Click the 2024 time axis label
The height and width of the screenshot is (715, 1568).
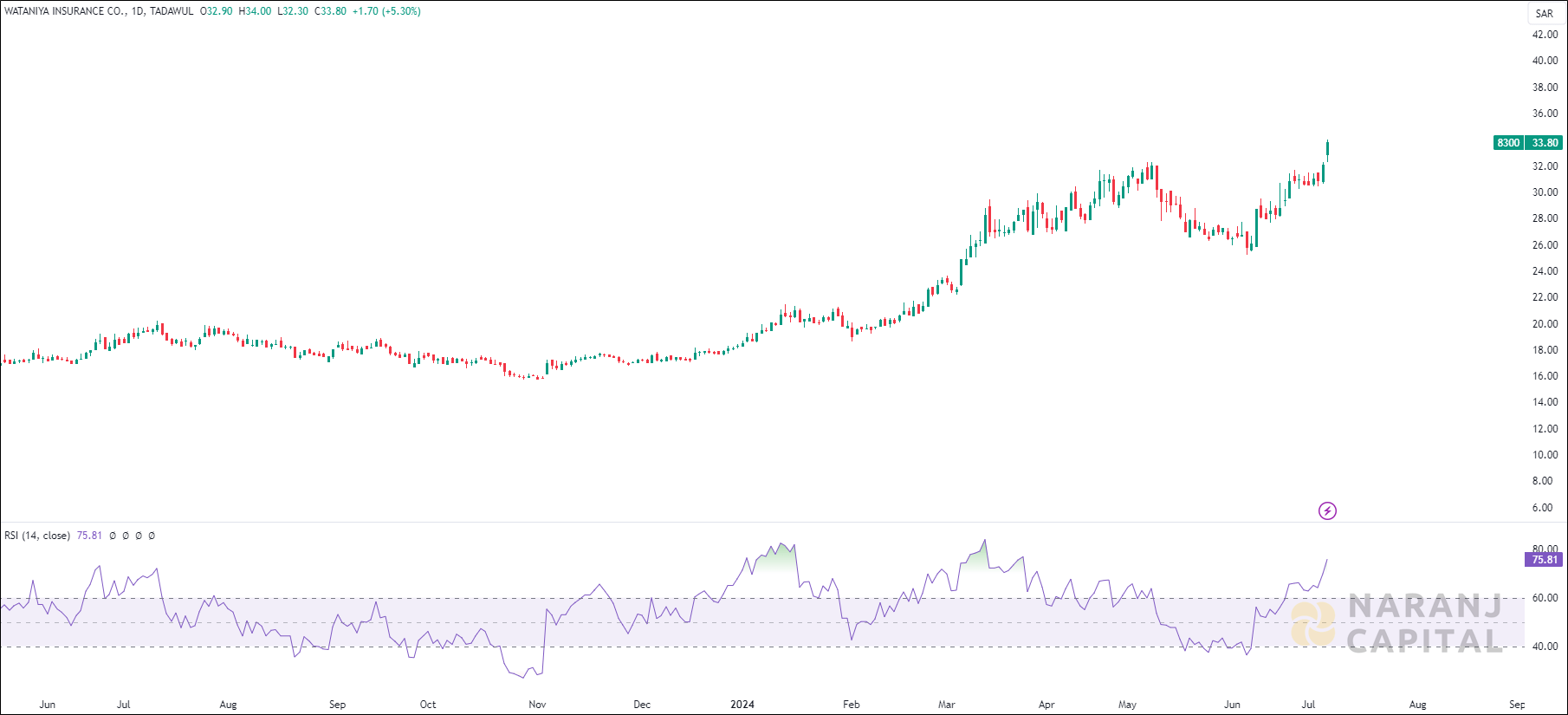(x=742, y=705)
